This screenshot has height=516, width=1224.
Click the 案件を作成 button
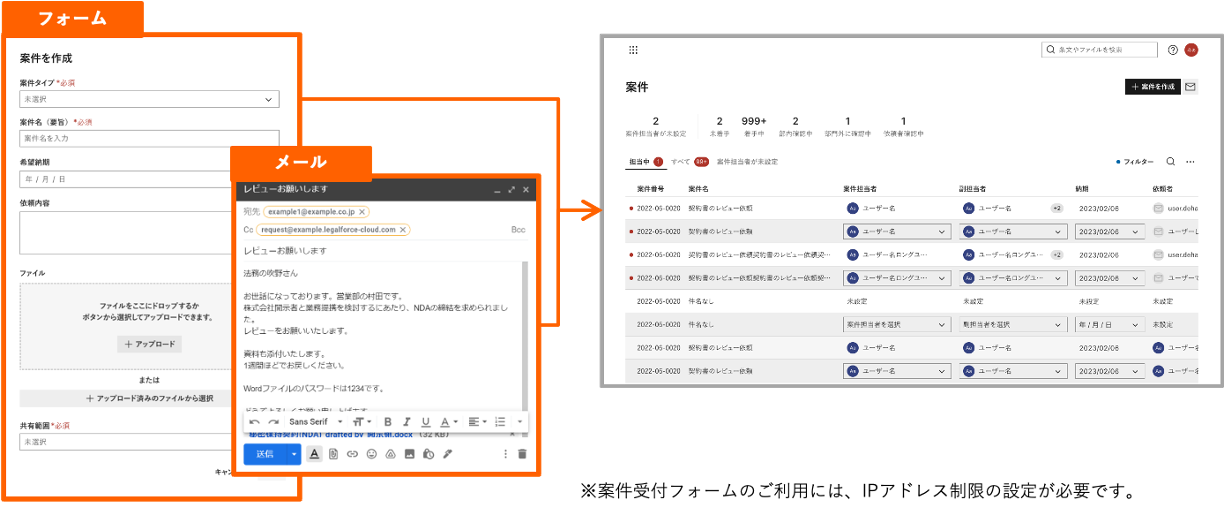pyautogui.click(x=1153, y=87)
